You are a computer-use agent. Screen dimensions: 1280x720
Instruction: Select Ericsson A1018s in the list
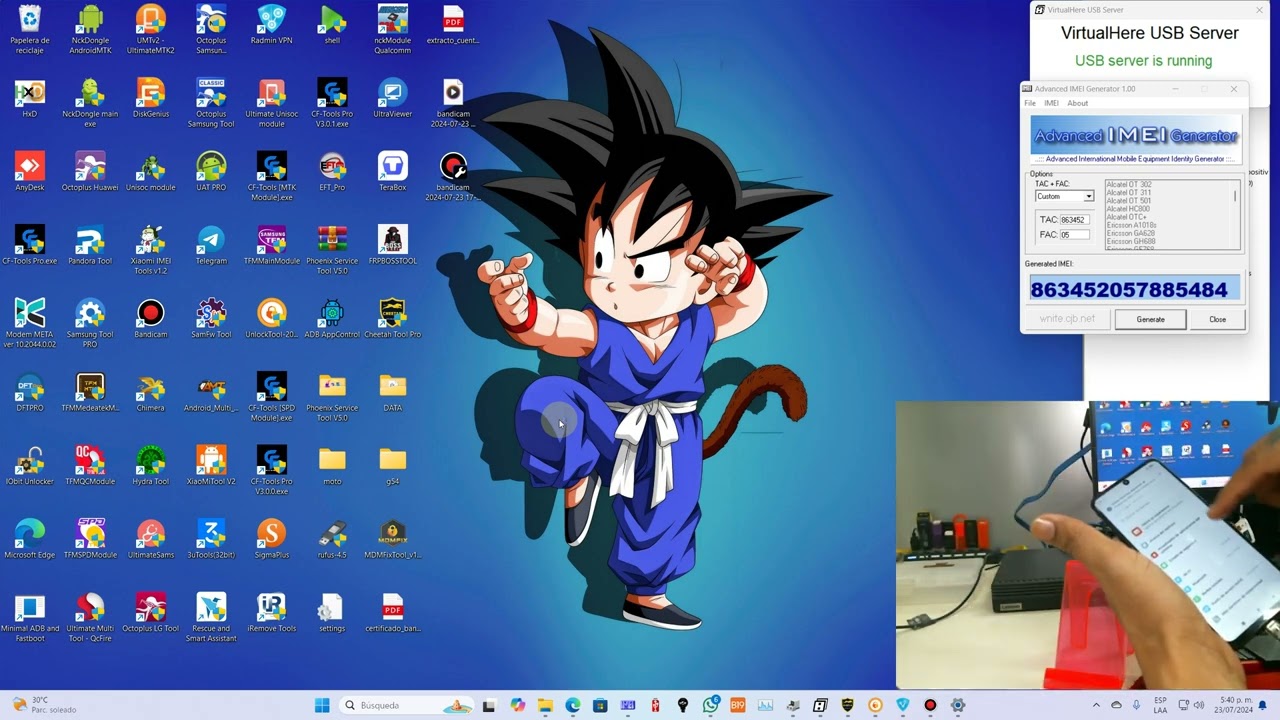1131,225
